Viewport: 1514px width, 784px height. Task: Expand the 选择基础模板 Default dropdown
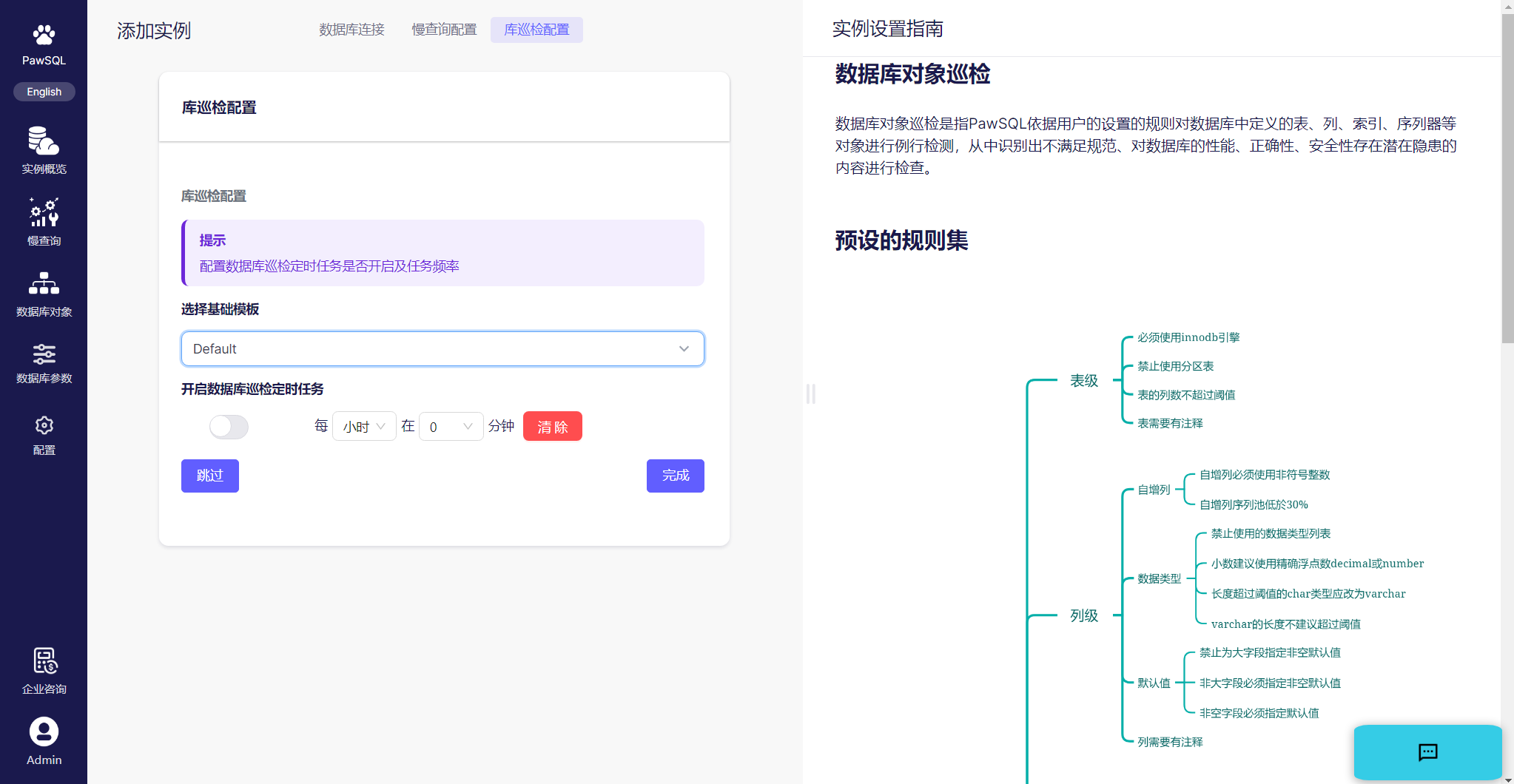pos(443,349)
